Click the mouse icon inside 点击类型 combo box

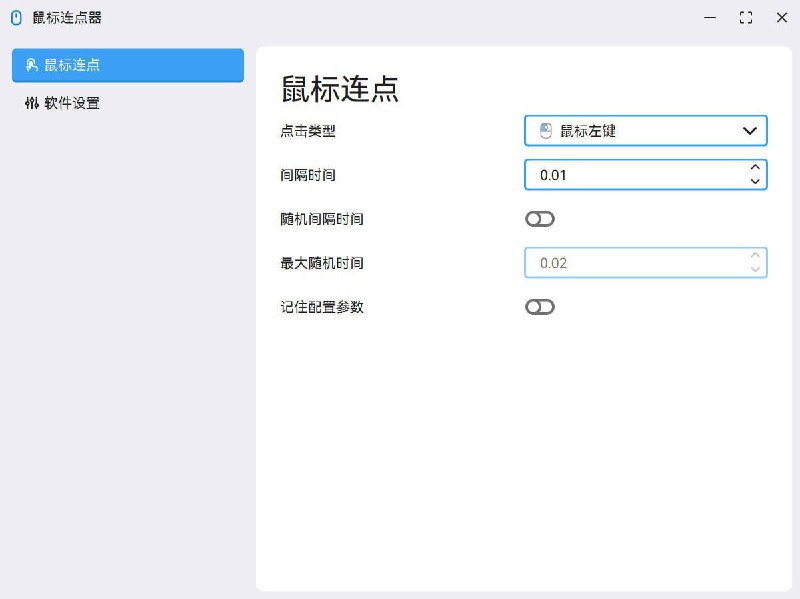(x=546, y=131)
